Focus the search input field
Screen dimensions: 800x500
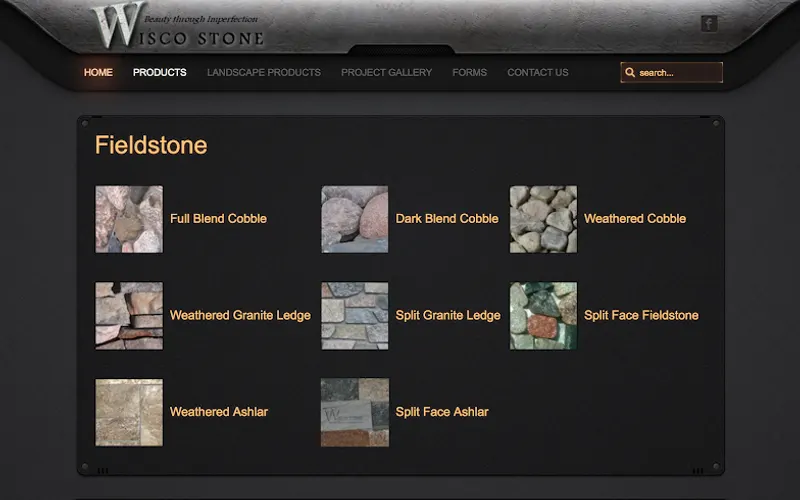pyautogui.click(x=671, y=72)
